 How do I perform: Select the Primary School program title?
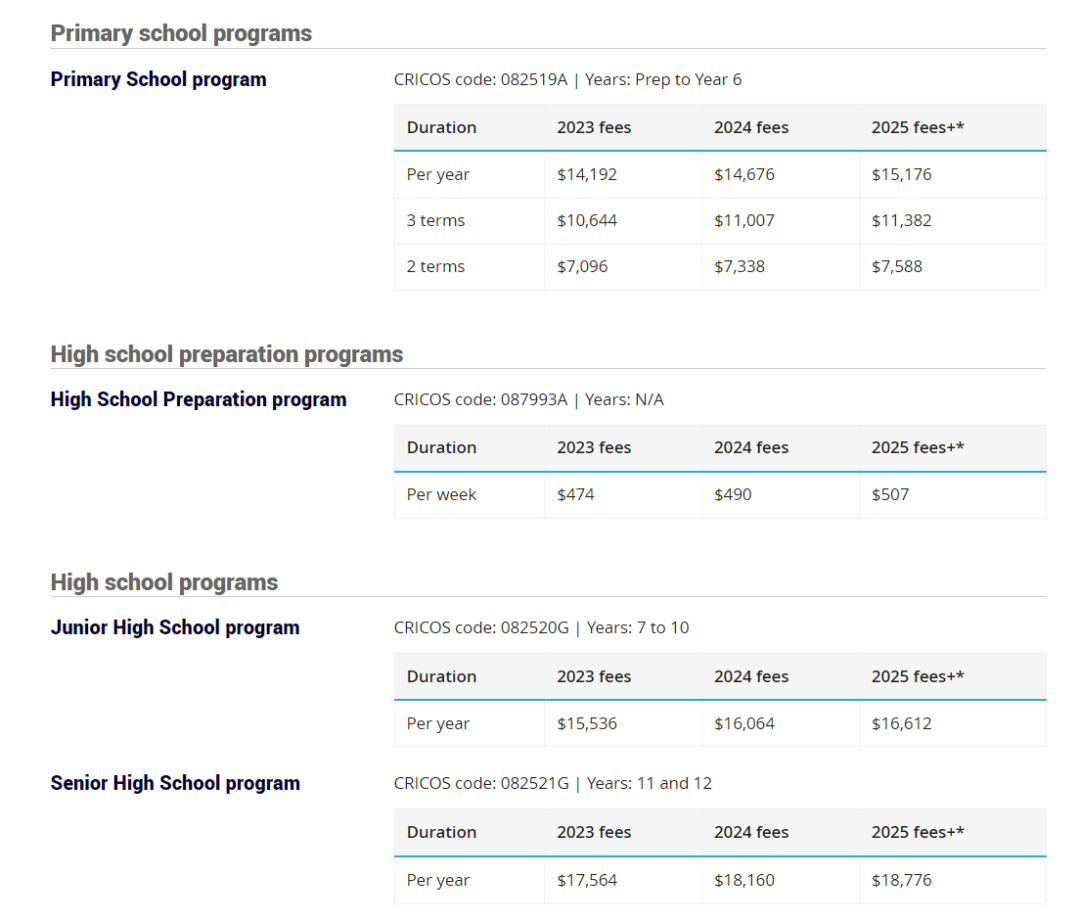(x=158, y=79)
